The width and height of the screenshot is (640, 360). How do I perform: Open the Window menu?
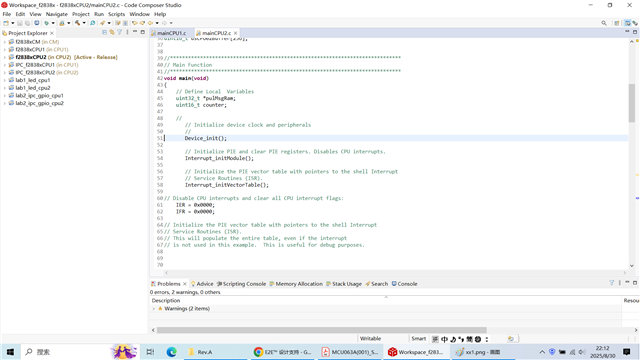139,14
